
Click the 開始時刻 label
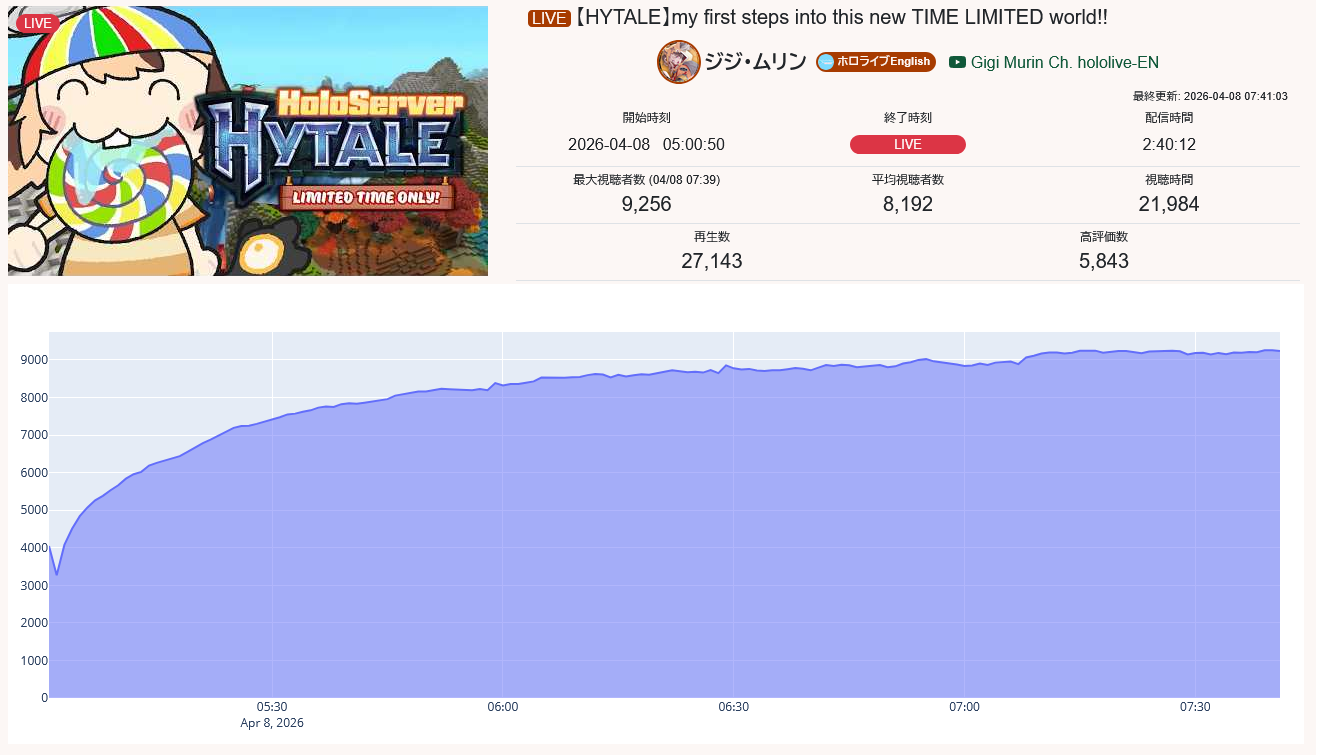pos(646,118)
